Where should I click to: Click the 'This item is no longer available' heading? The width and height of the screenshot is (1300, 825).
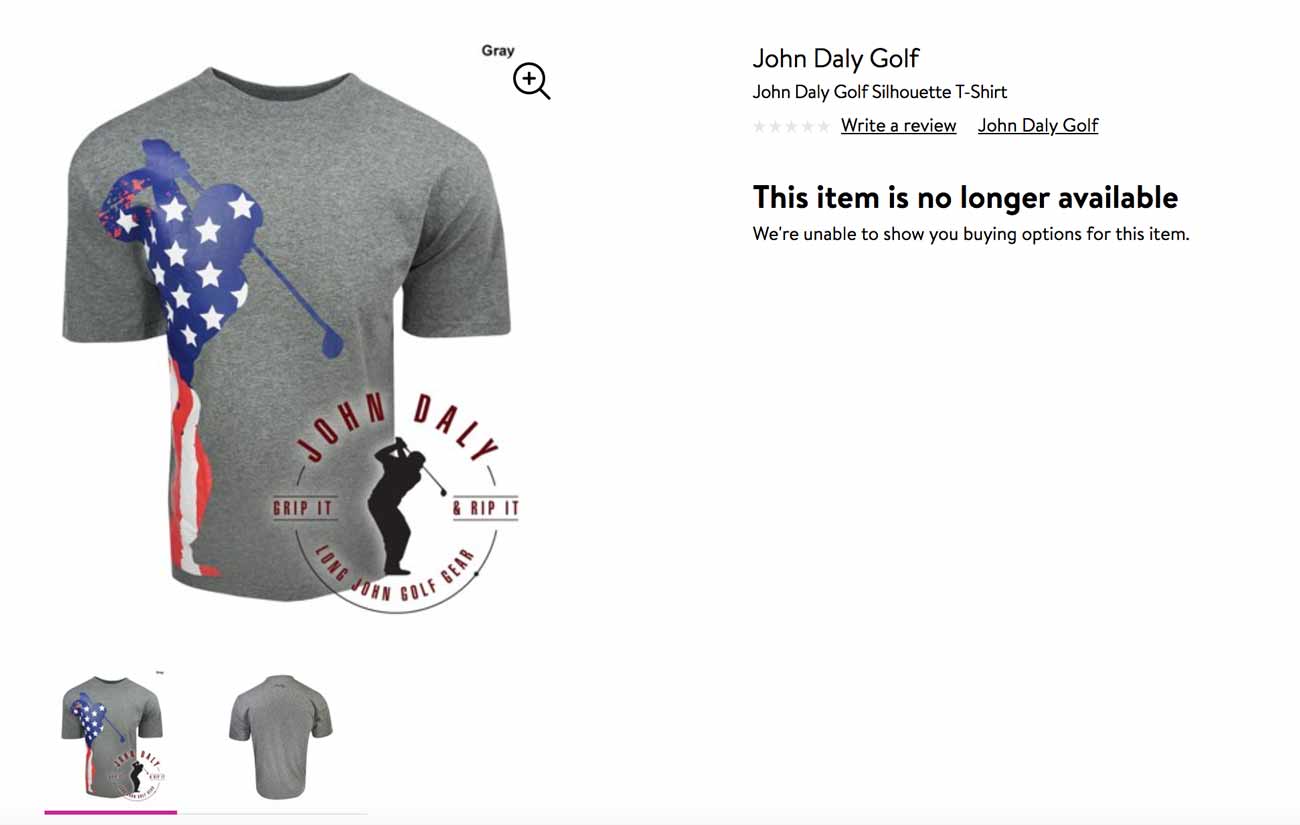tap(965, 197)
